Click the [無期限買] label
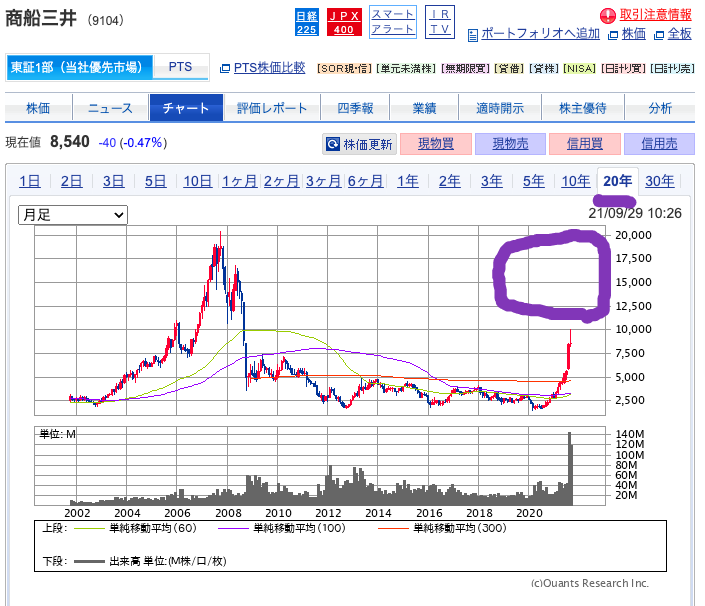The height and width of the screenshot is (606, 705). 465,68
